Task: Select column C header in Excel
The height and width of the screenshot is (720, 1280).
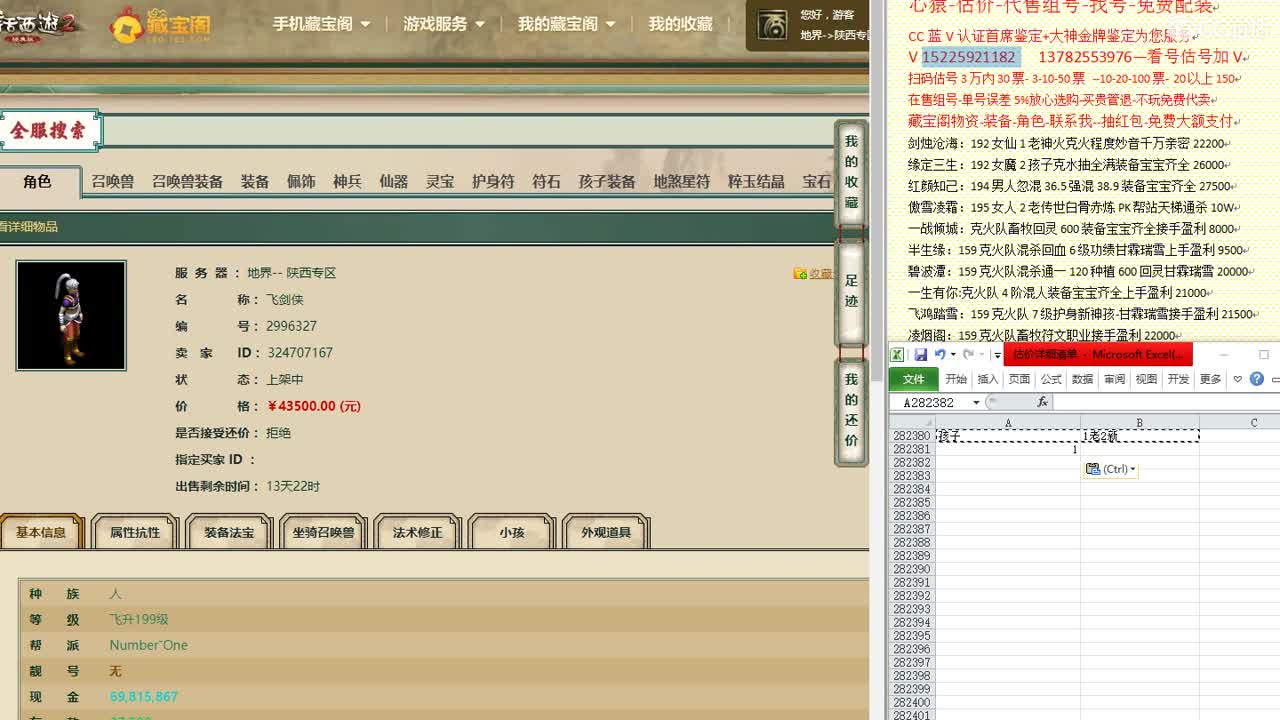Action: click(1240, 423)
